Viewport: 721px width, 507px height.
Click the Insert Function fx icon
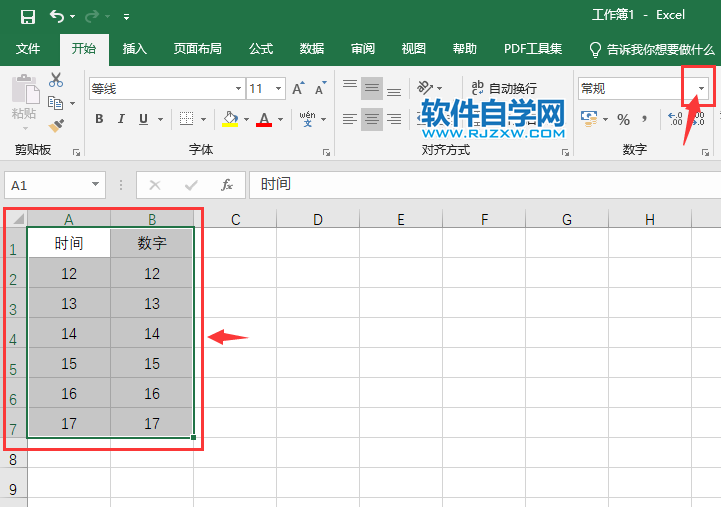tap(227, 185)
